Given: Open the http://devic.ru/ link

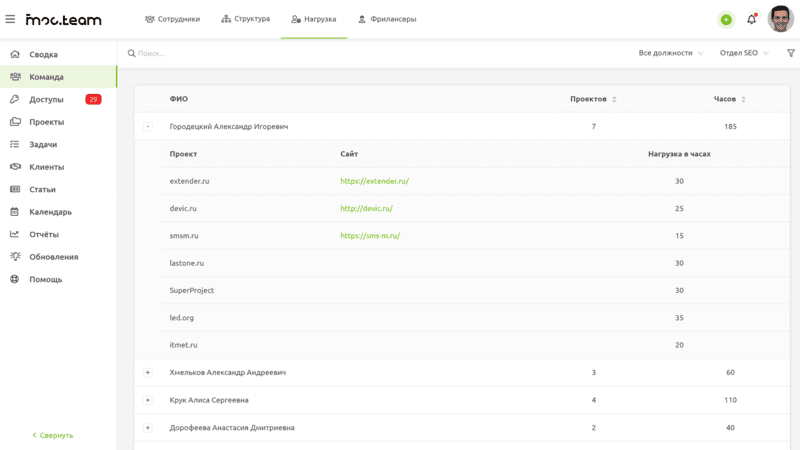Looking at the screenshot, I should click(x=366, y=208).
